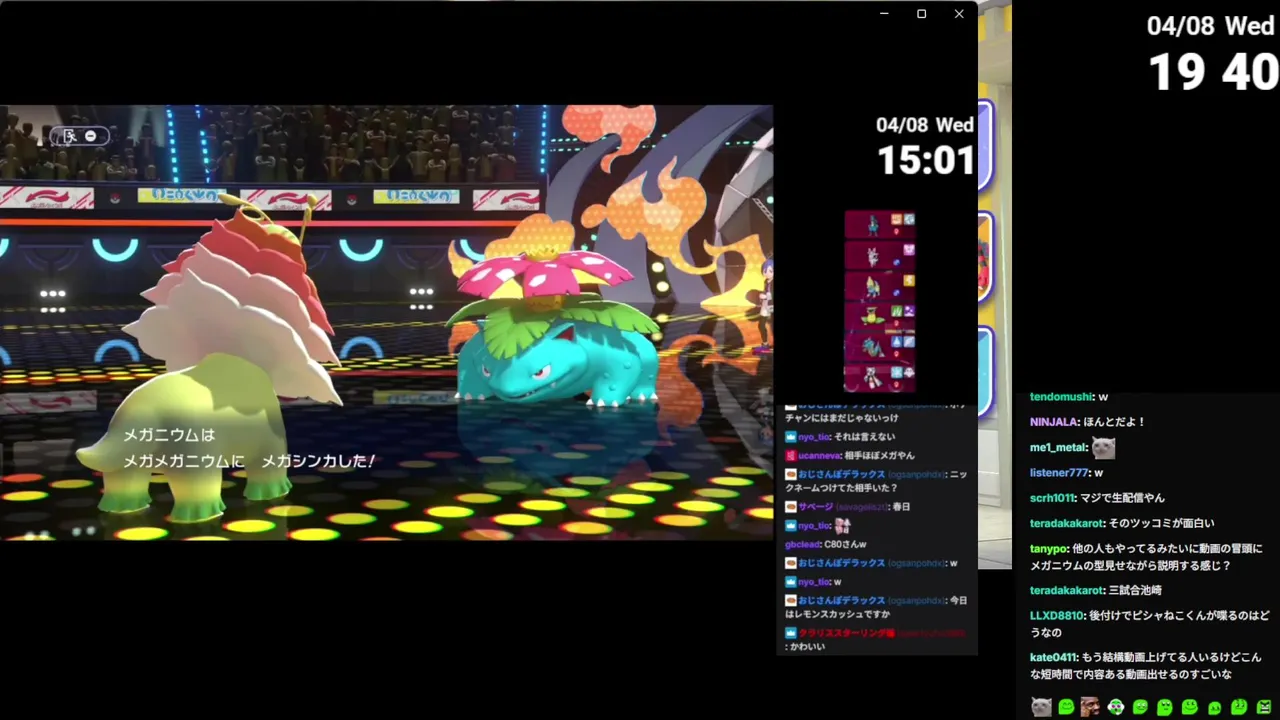The width and height of the screenshot is (1280, 720).
Task: Click teradakakarot beside 三試合池崎
Action: [1067, 591]
